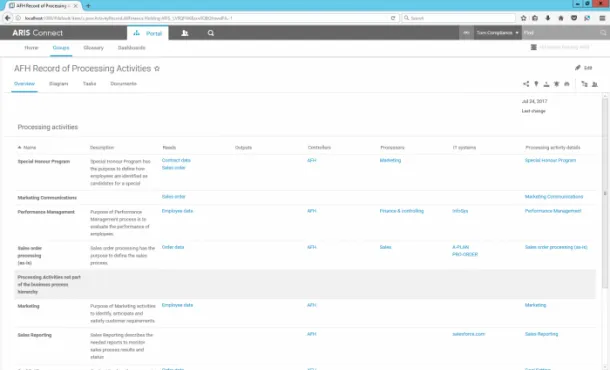Click the 'Processing activities' section heading
The width and height of the screenshot is (610, 370).
[47, 127]
